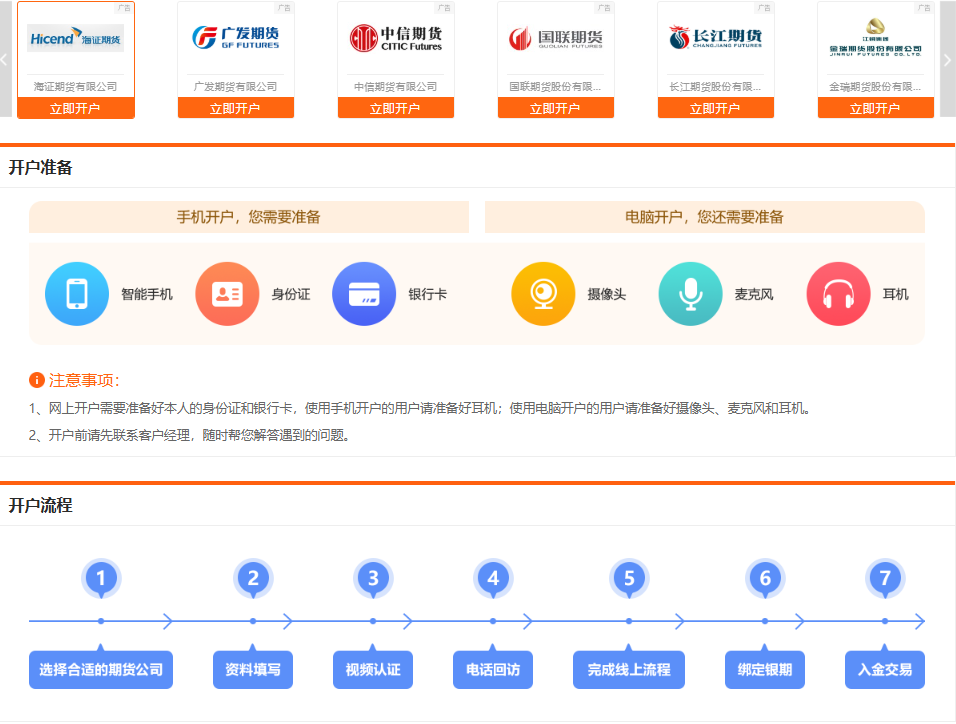Click the webcam (摄像头) icon

543,294
